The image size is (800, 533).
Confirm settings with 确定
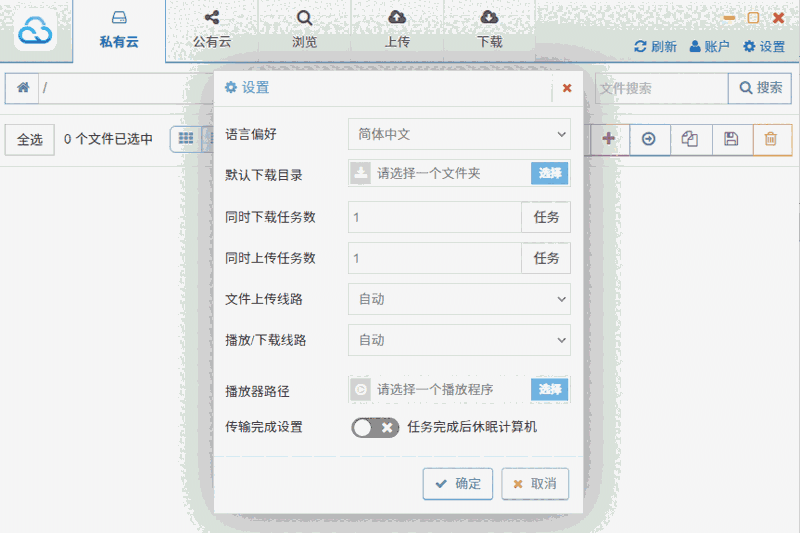(x=458, y=484)
